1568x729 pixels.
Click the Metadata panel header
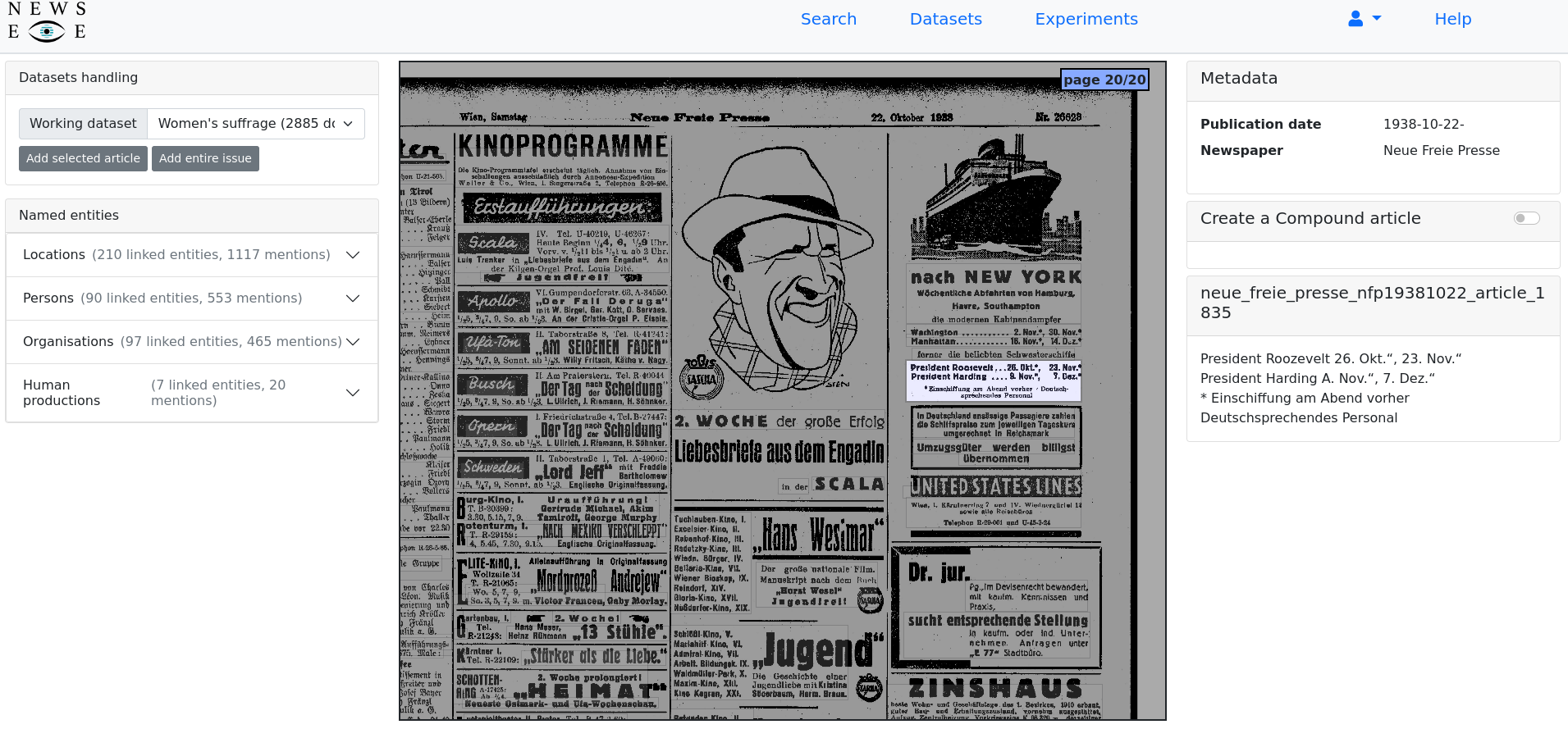tap(1373, 81)
